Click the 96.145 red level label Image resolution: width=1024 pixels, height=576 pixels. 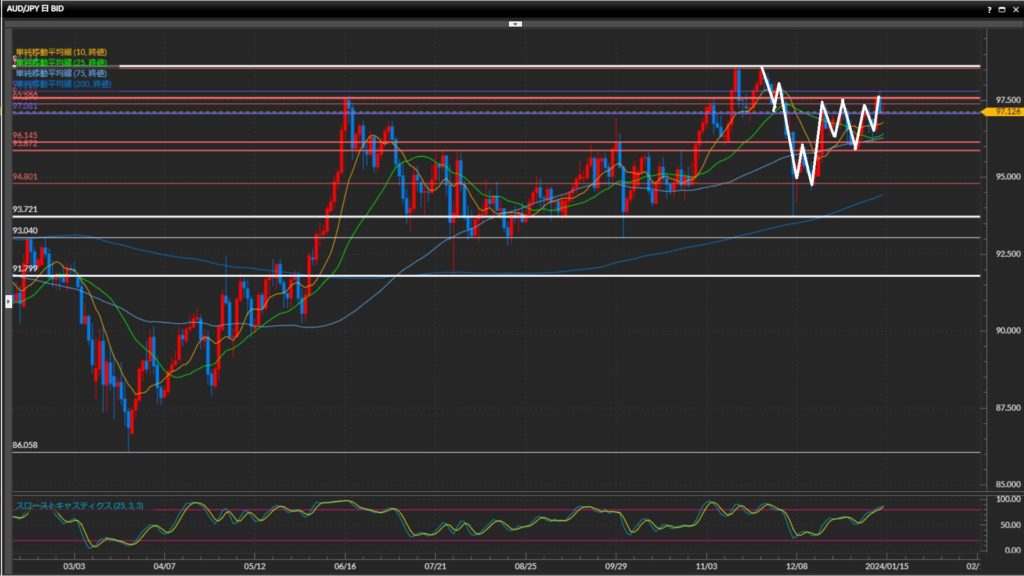[26, 134]
